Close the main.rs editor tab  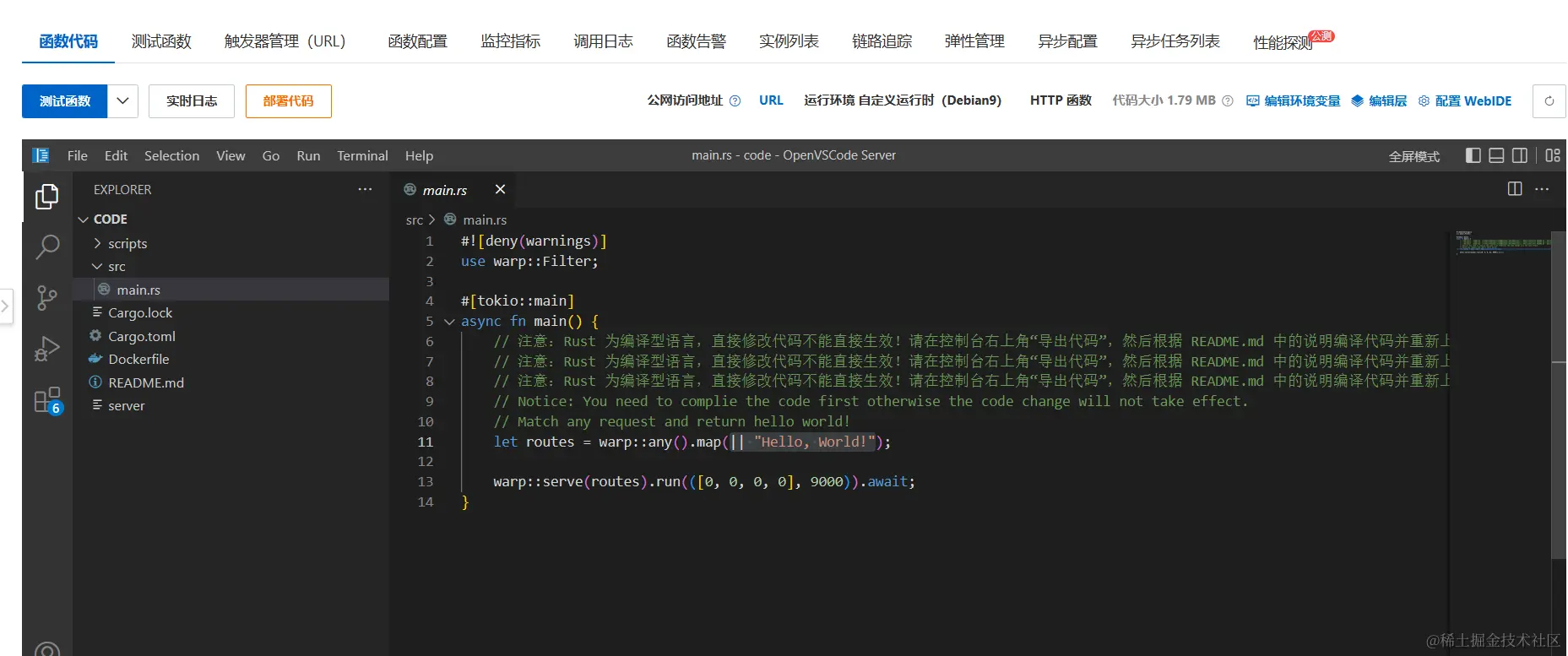pyautogui.click(x=500, y=189)
